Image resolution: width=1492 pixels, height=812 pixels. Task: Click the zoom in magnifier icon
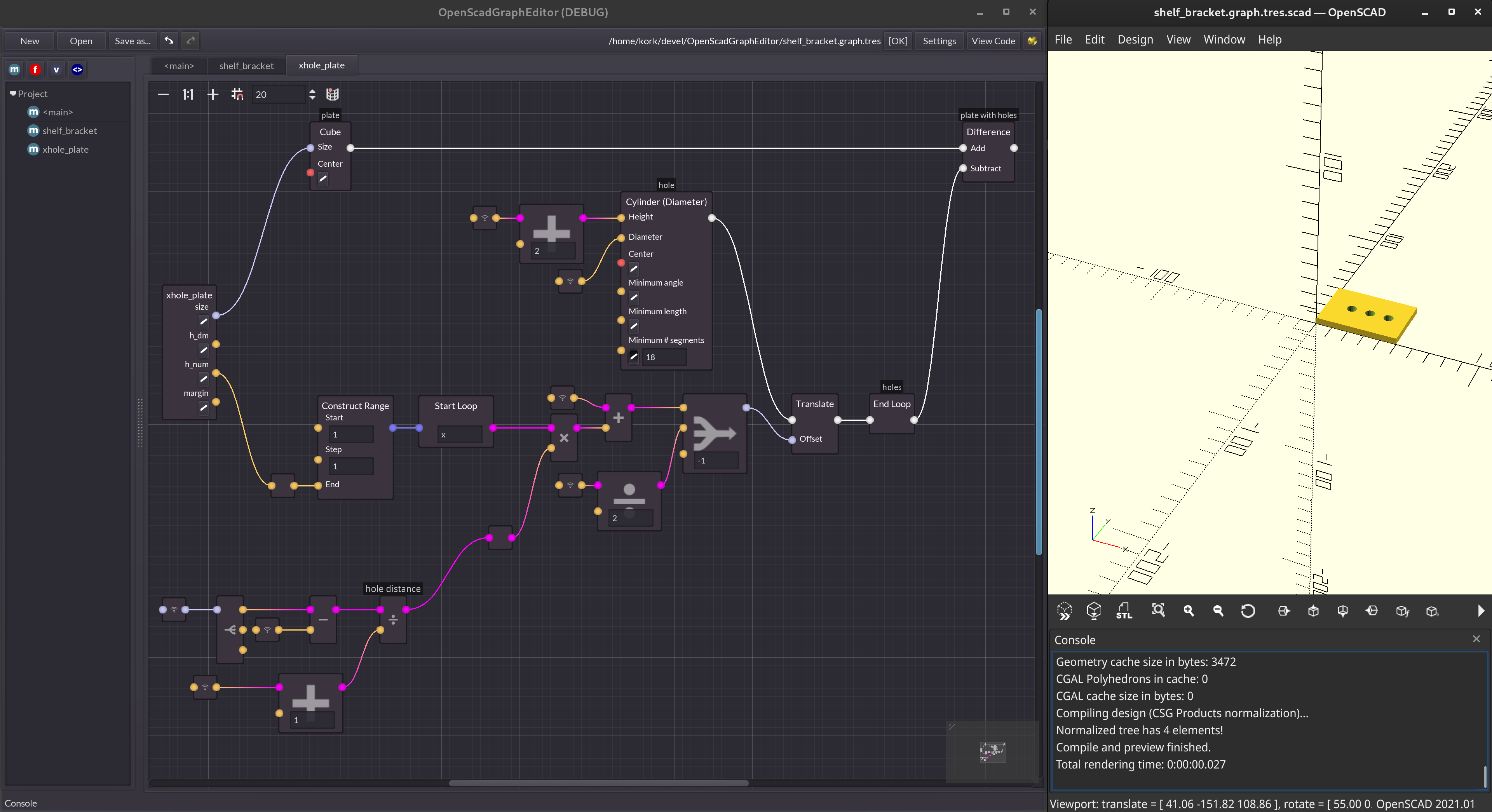tap(1189, 611)
